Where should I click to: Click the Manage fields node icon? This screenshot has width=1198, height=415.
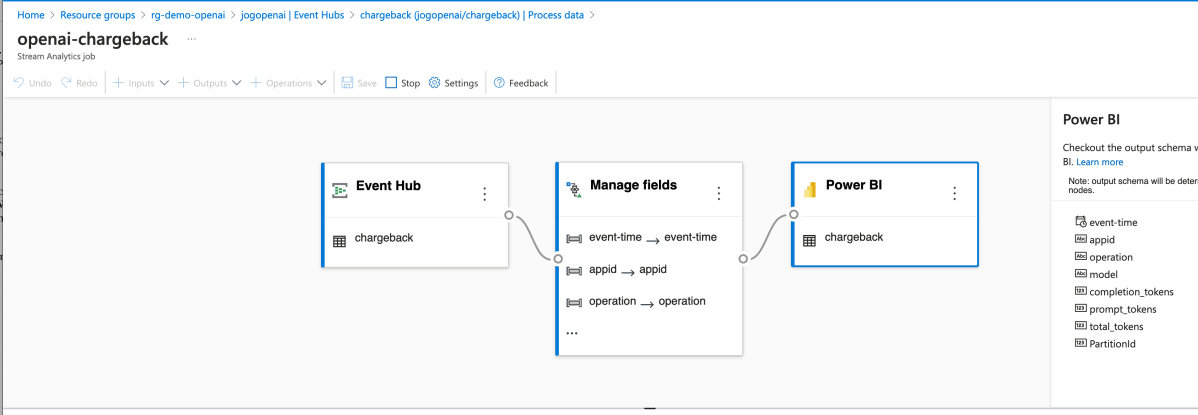573,187
